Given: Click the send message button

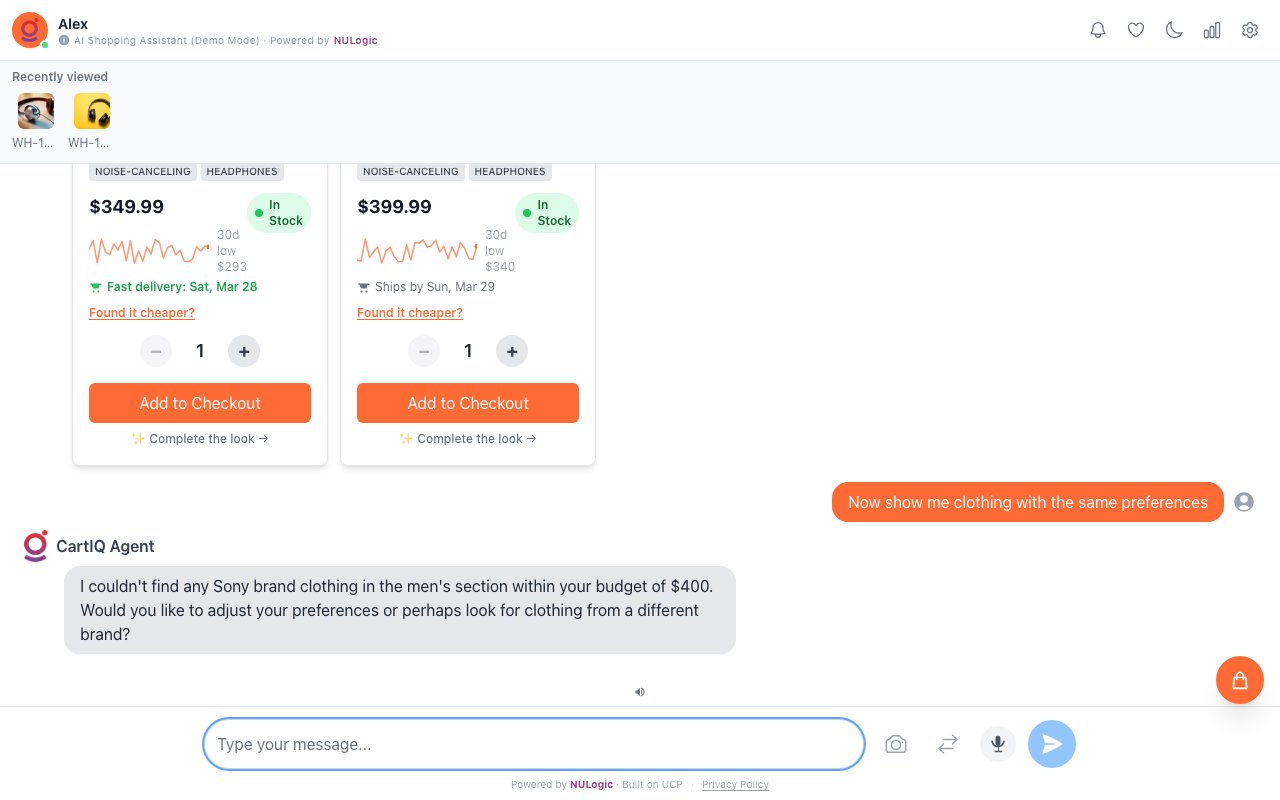Looking at the screenshot, I should coord(1052,744).
